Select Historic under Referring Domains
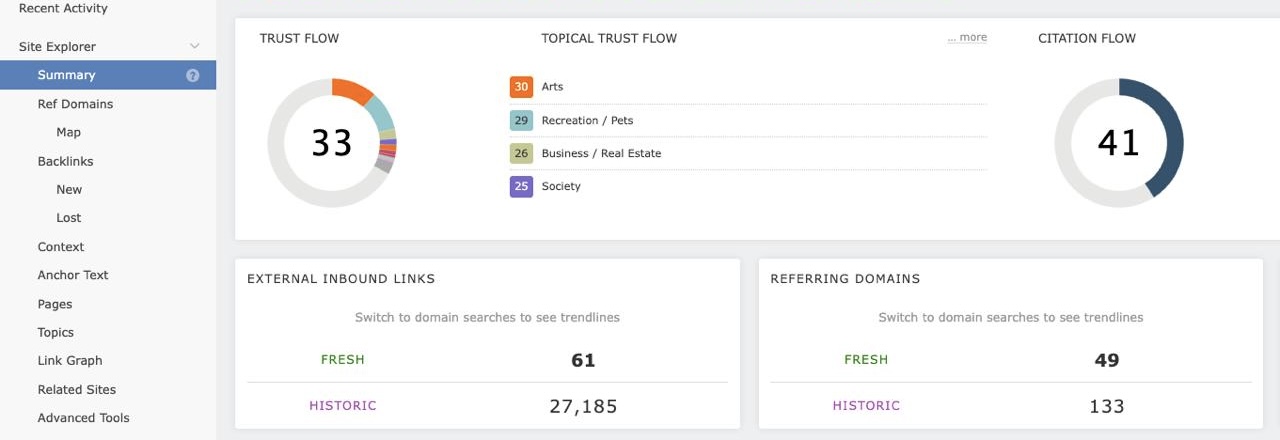 tap(866, 406)
